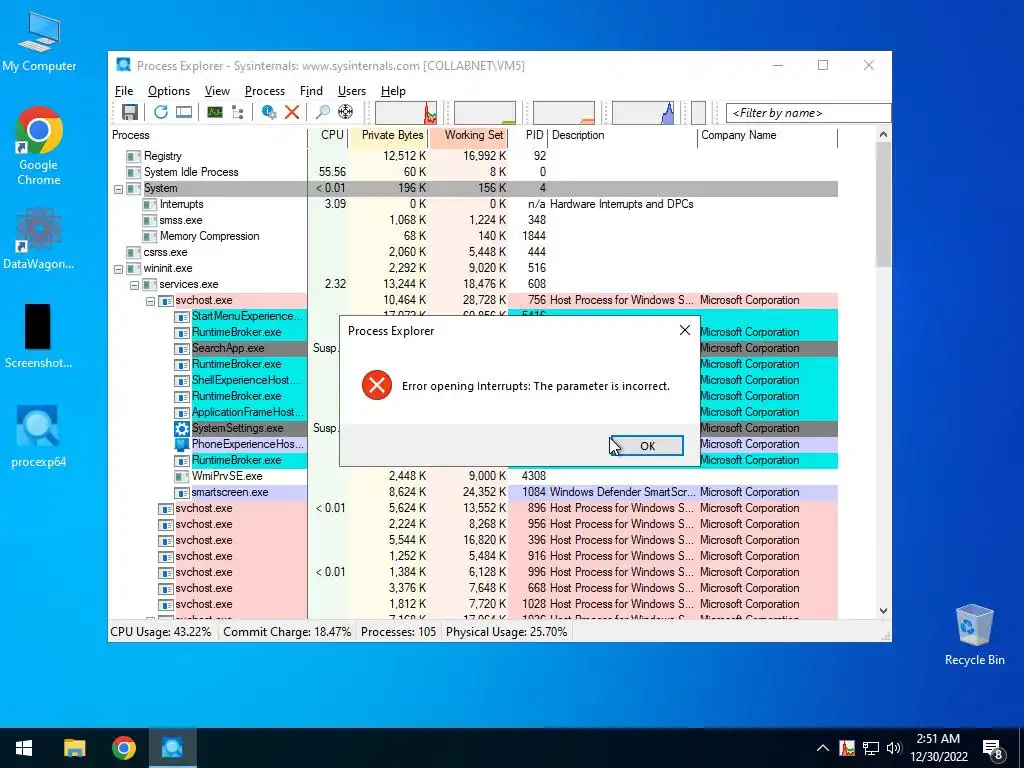Collapse the System process tree node
The image size is (1024, 768).
(x=118, y=189)
